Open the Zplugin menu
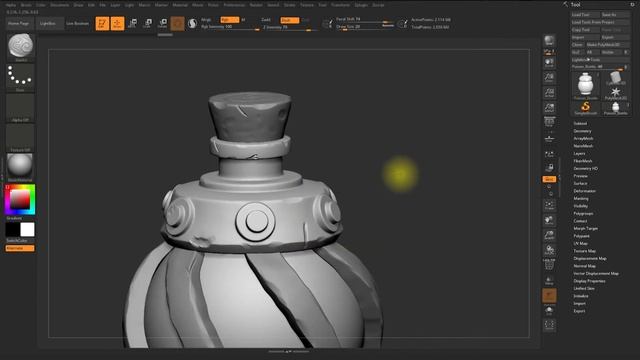This screenshot has width=640, height=360. pyautogui.click(x=361, y=5)
